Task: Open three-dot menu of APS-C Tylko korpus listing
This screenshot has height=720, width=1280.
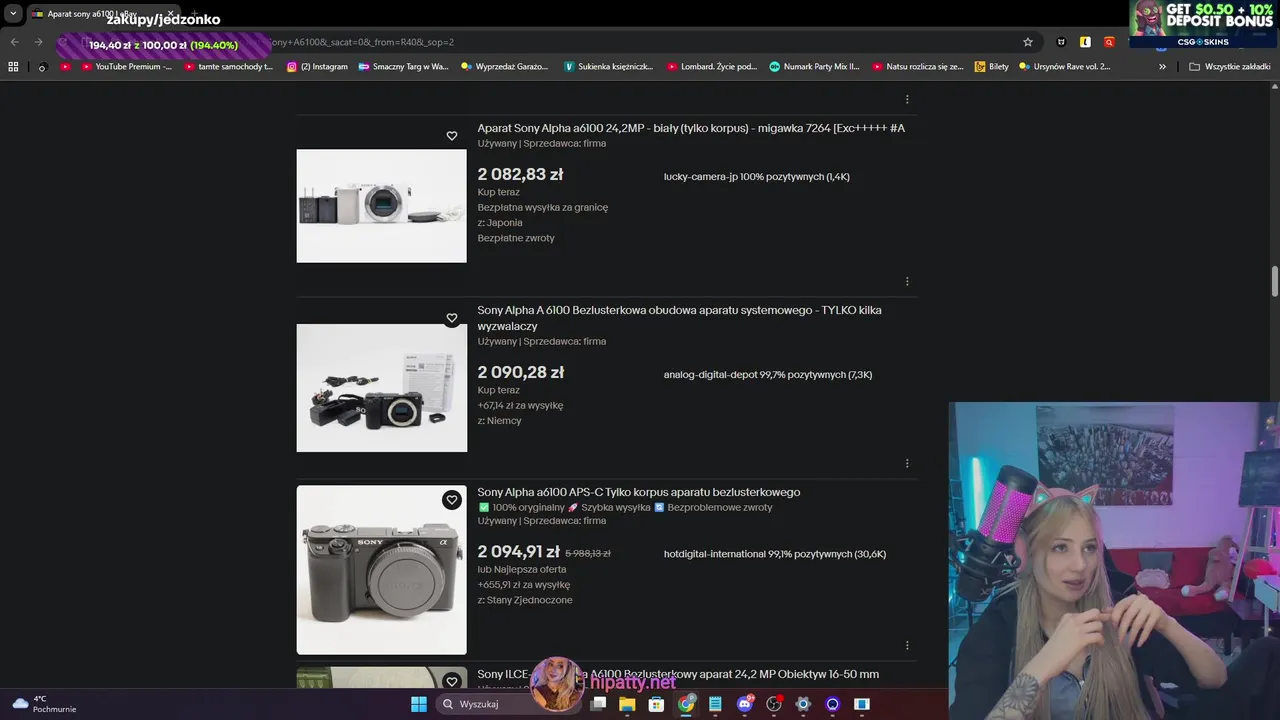Action: 907,646
